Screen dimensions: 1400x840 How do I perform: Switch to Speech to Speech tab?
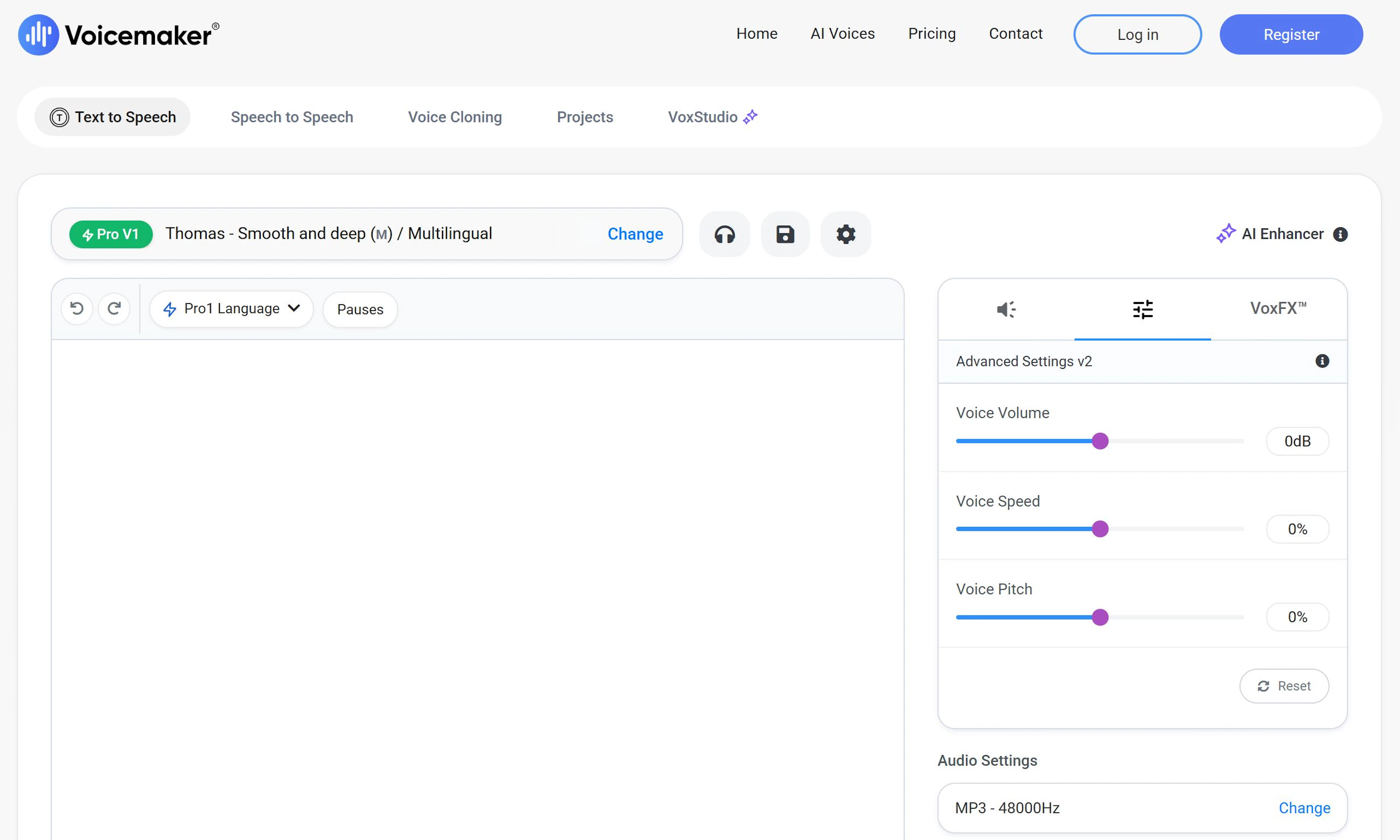[292, 117]
